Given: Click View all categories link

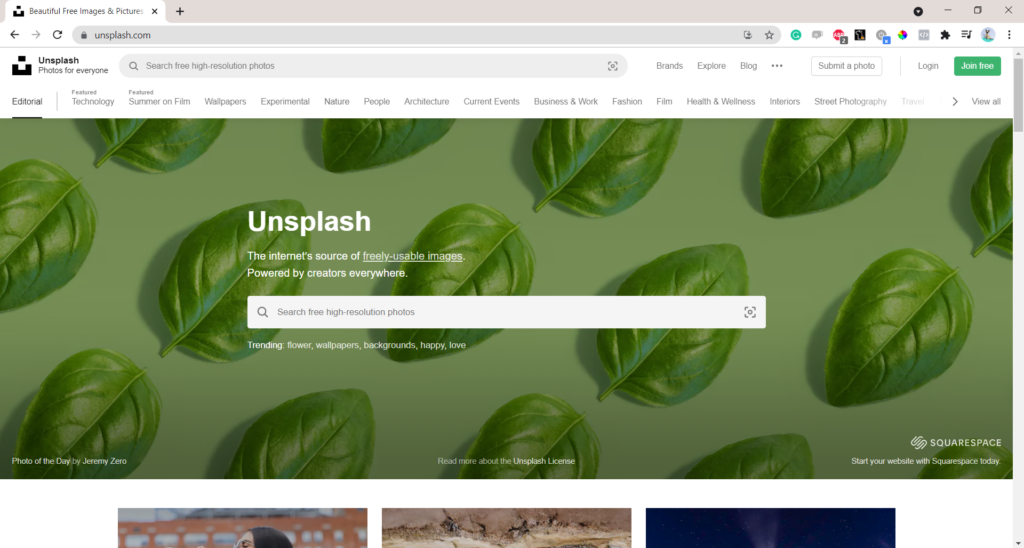Looking at the screenshot, I should point(986,102).
